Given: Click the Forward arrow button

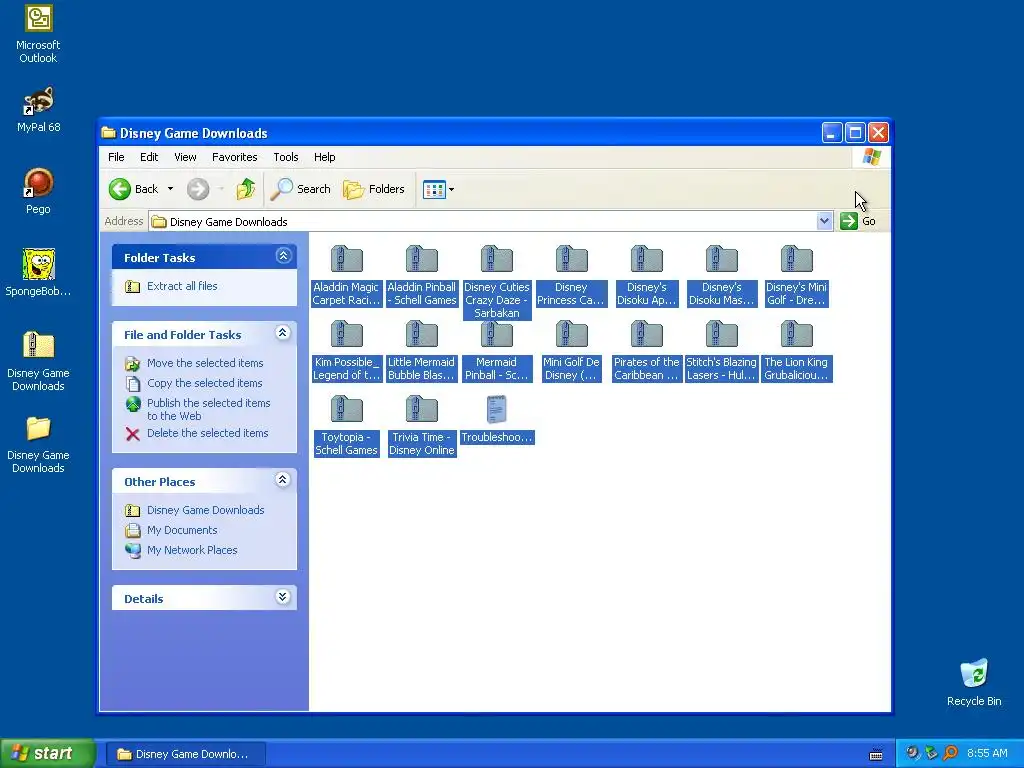Looking at the screenshot, I should (198, 189).
